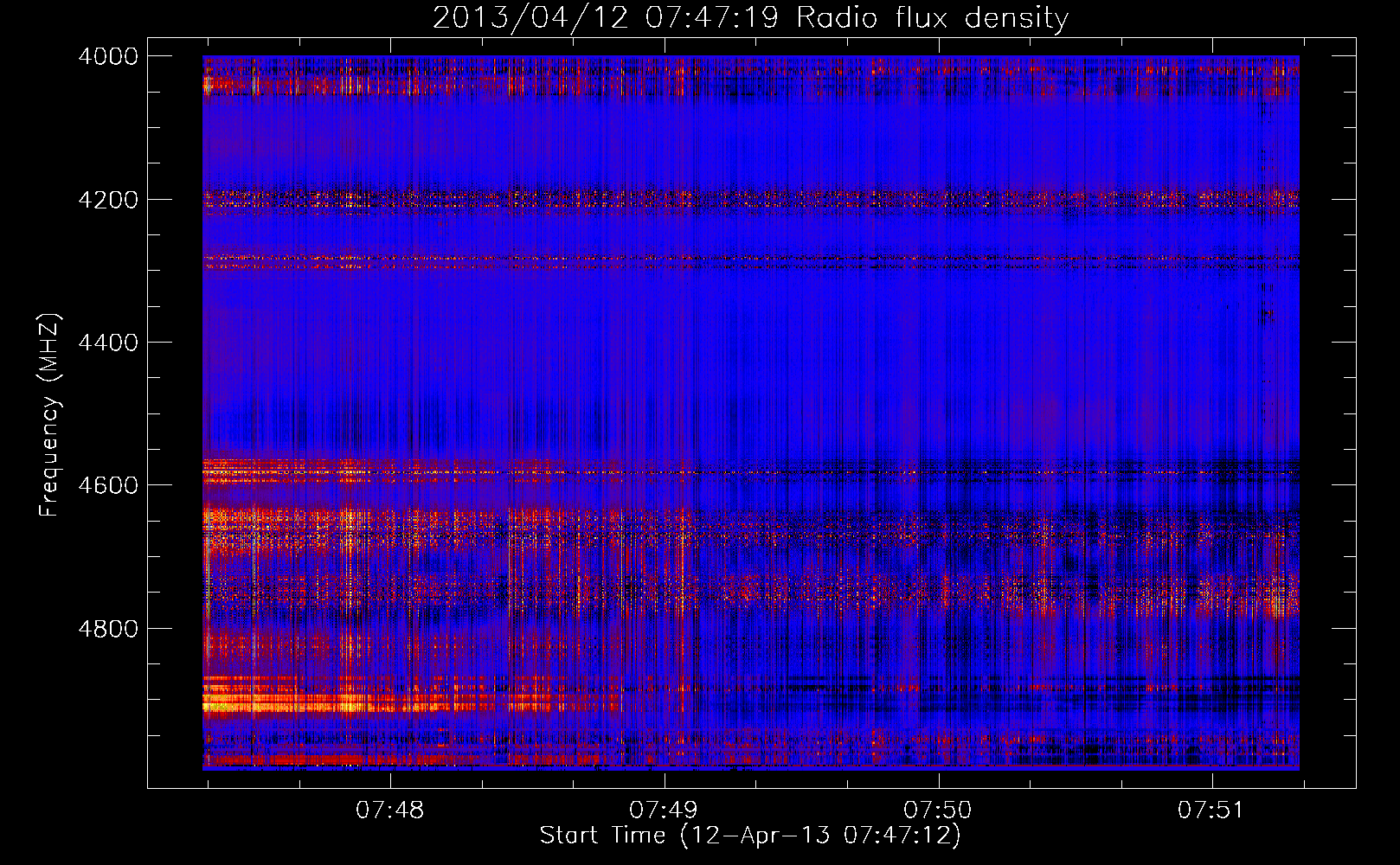Click the 07:50 time tick label
This screenshot has height=865, width=1400.
coord(938,811)
